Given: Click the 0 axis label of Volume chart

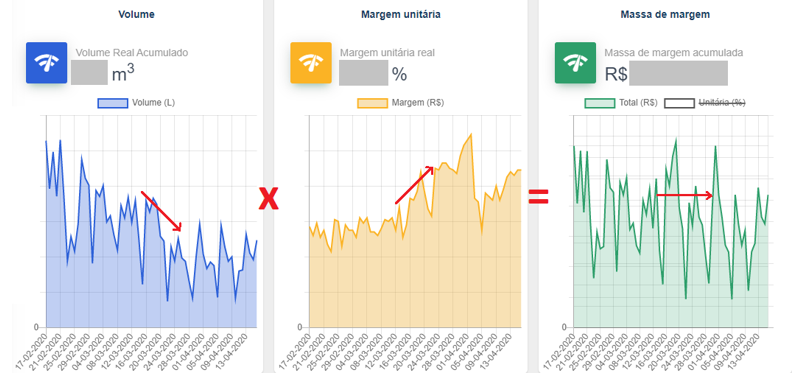Looking at the screenshot, I should click(36, 327).
